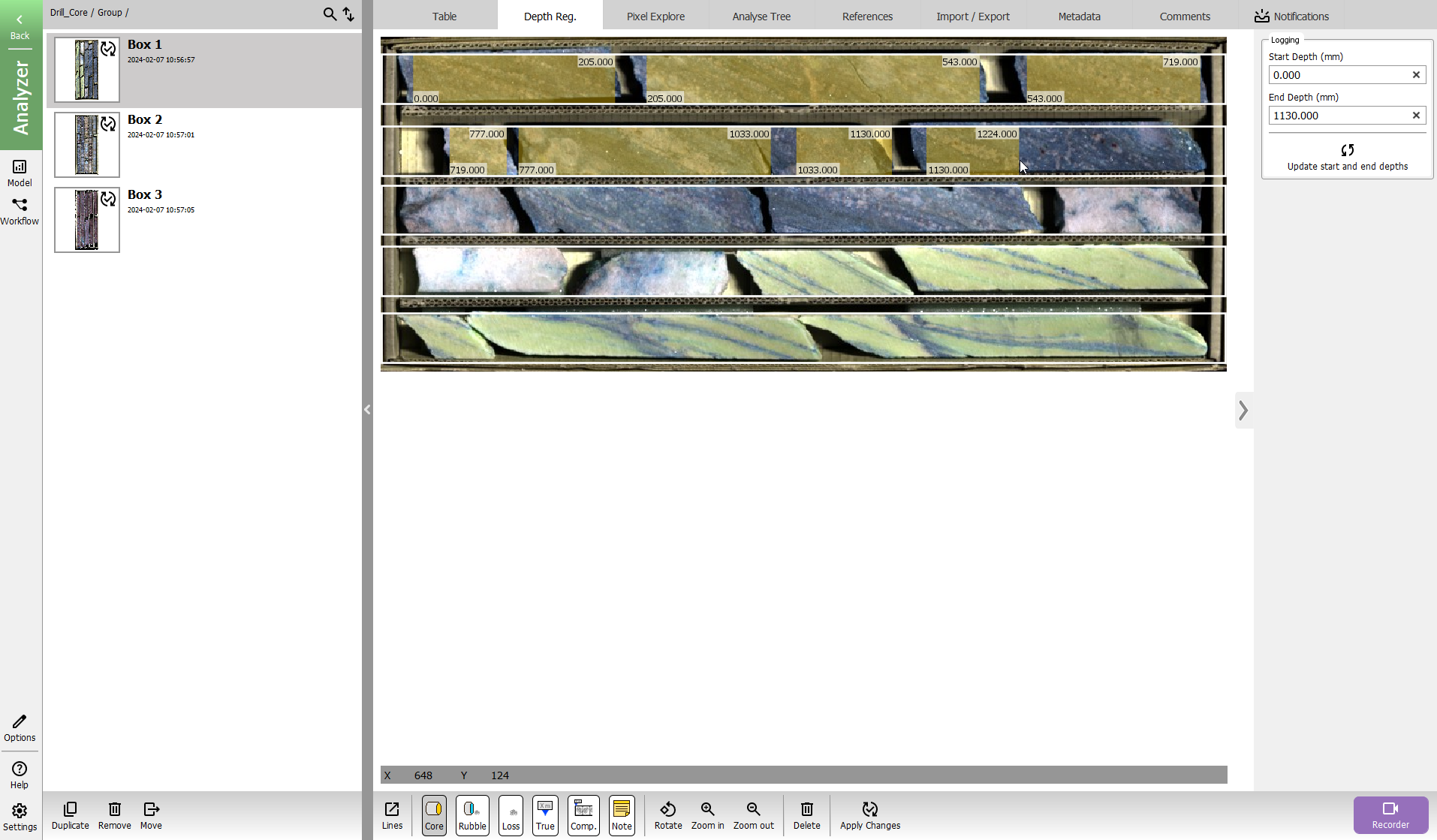Toggle off the active Core tool
The image size is (1437, 840).
(x=433, y=815)
